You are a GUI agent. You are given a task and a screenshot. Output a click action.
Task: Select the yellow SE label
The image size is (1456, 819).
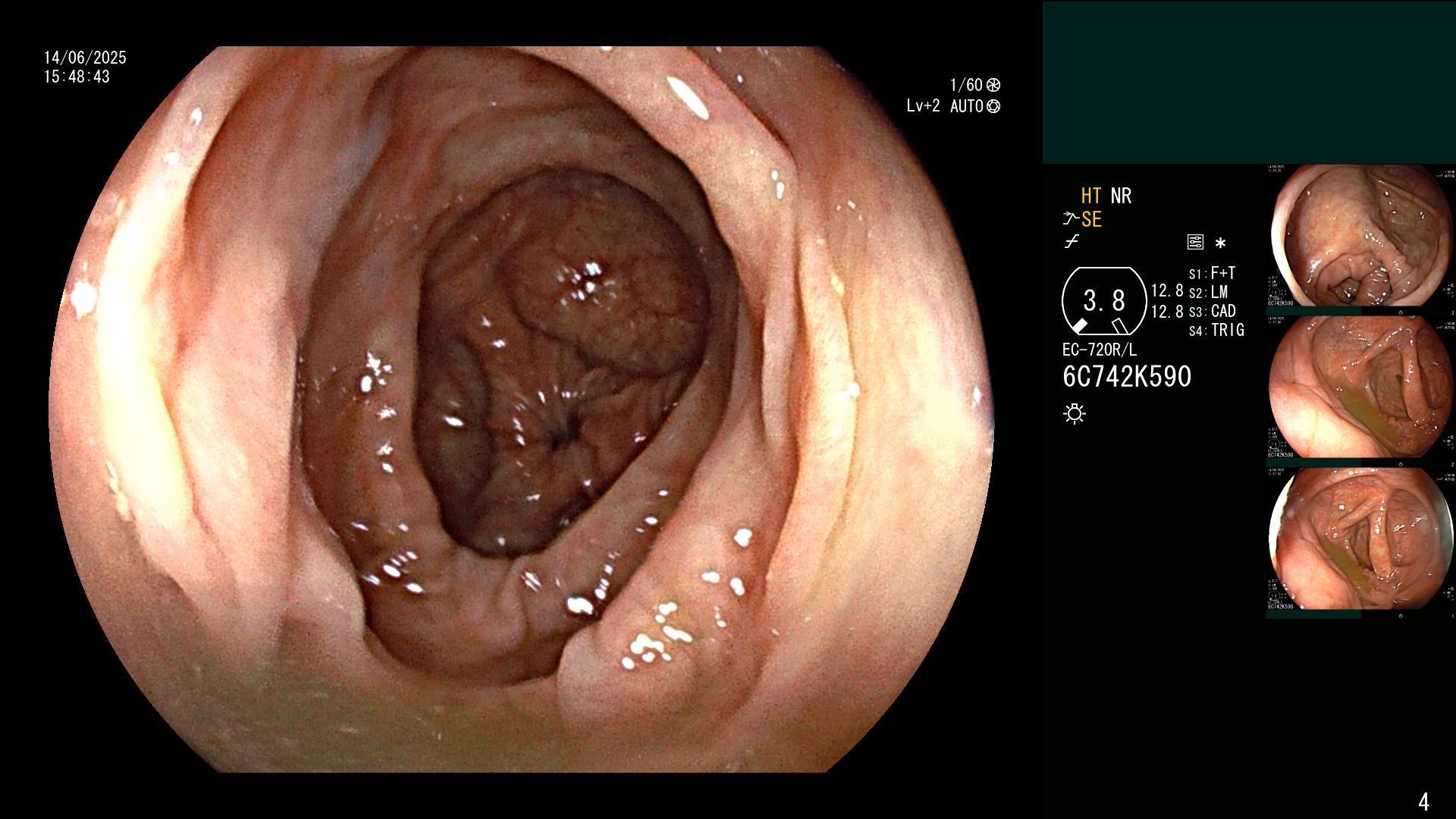[x=1091, y=220]
